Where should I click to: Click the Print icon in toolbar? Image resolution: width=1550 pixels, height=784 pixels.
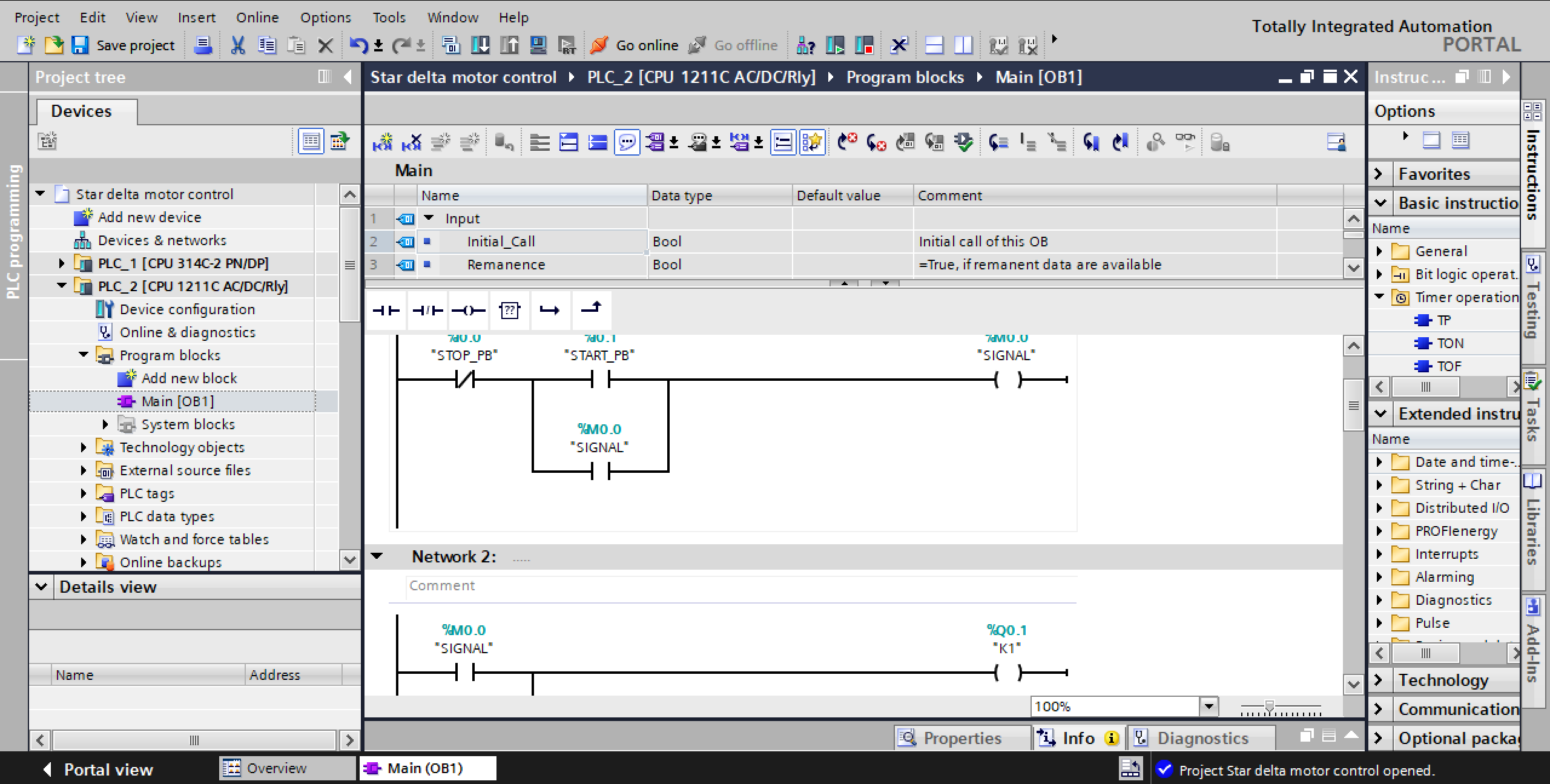coord(203,45)
